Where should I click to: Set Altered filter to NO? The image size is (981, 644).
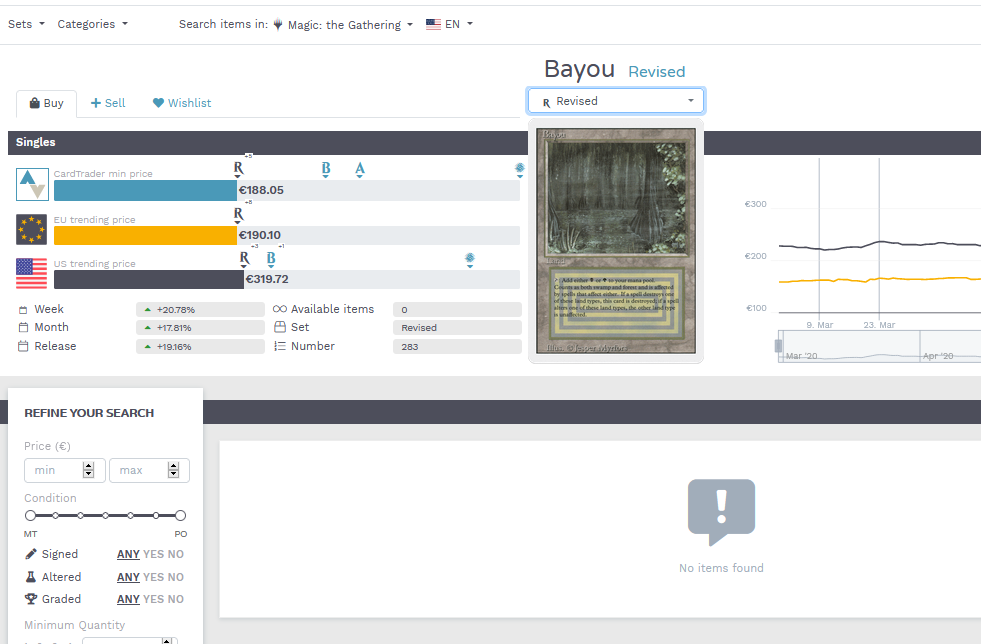coord(176,577)
